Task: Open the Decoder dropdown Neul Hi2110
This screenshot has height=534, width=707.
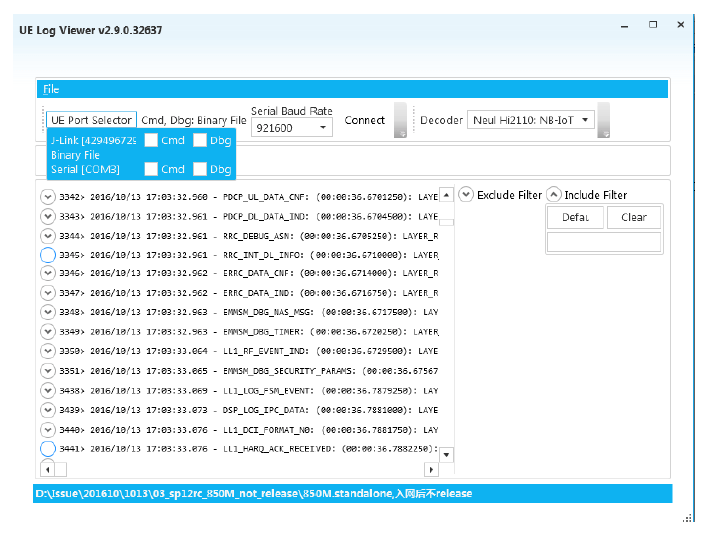Action: pos(531,120)
